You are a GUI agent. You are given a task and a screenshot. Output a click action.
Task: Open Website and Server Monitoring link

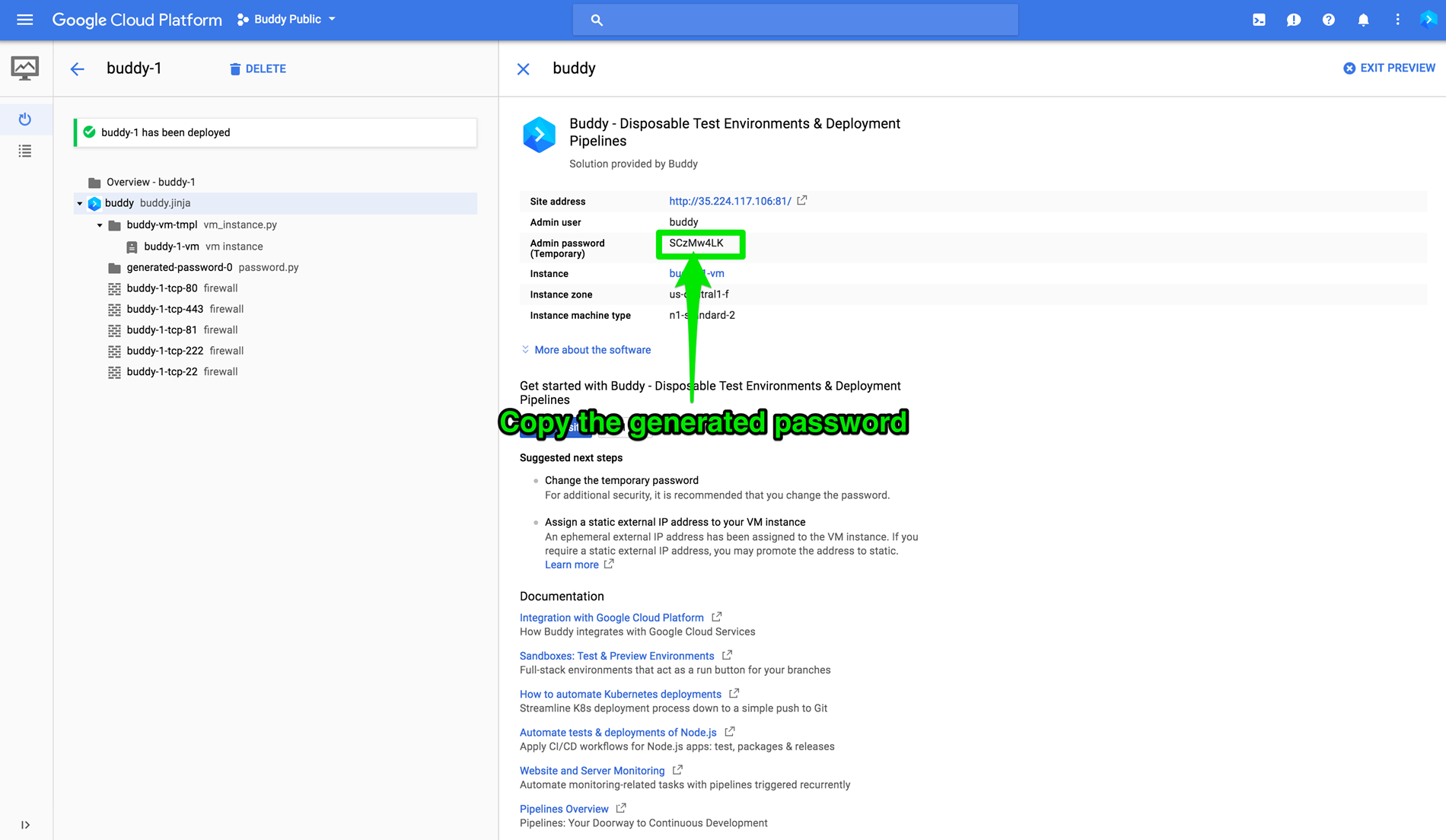click(x=592, y=771)
